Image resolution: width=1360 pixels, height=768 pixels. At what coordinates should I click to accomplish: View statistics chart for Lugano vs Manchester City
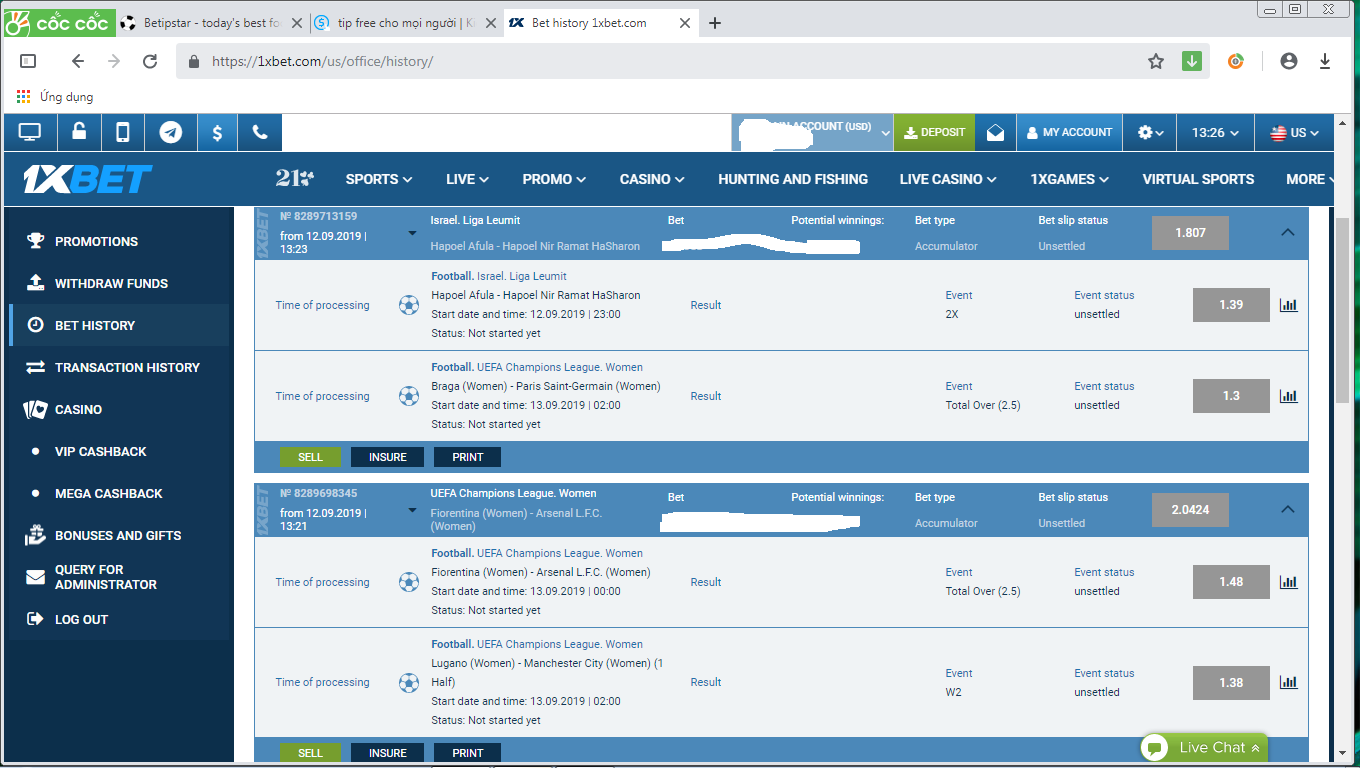pyautogui.click(x=1288, y=683)
